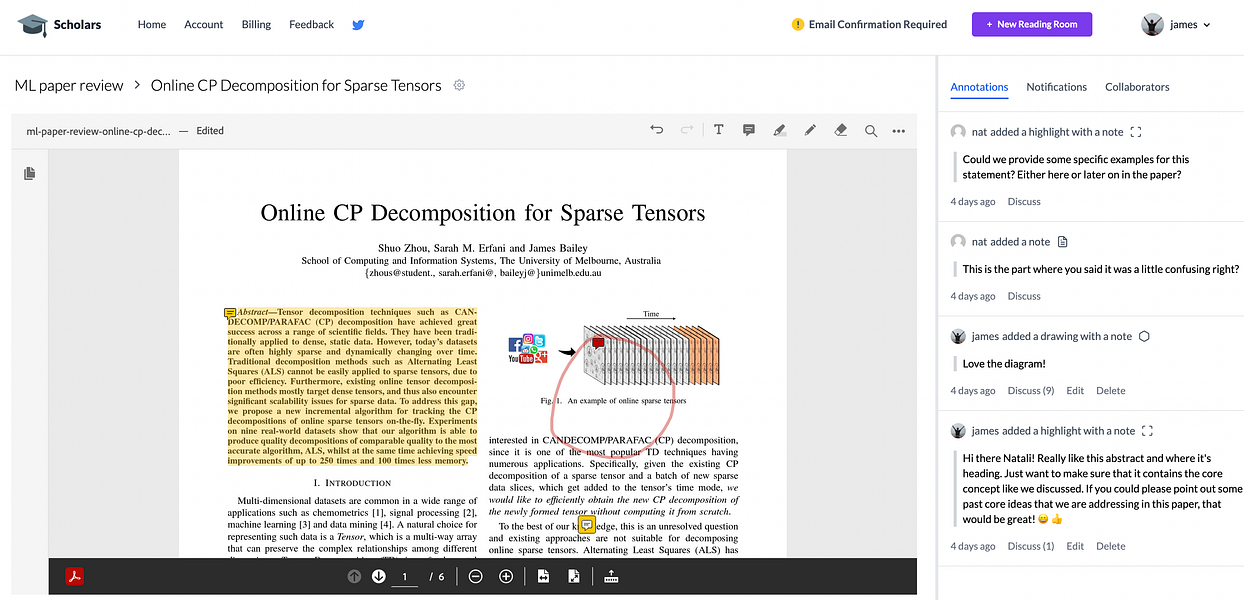Click the Online CP Decomposition breadcrumb title
Image resolution: width=1244 pixels, height=600 pixels.
click(296, 85)
